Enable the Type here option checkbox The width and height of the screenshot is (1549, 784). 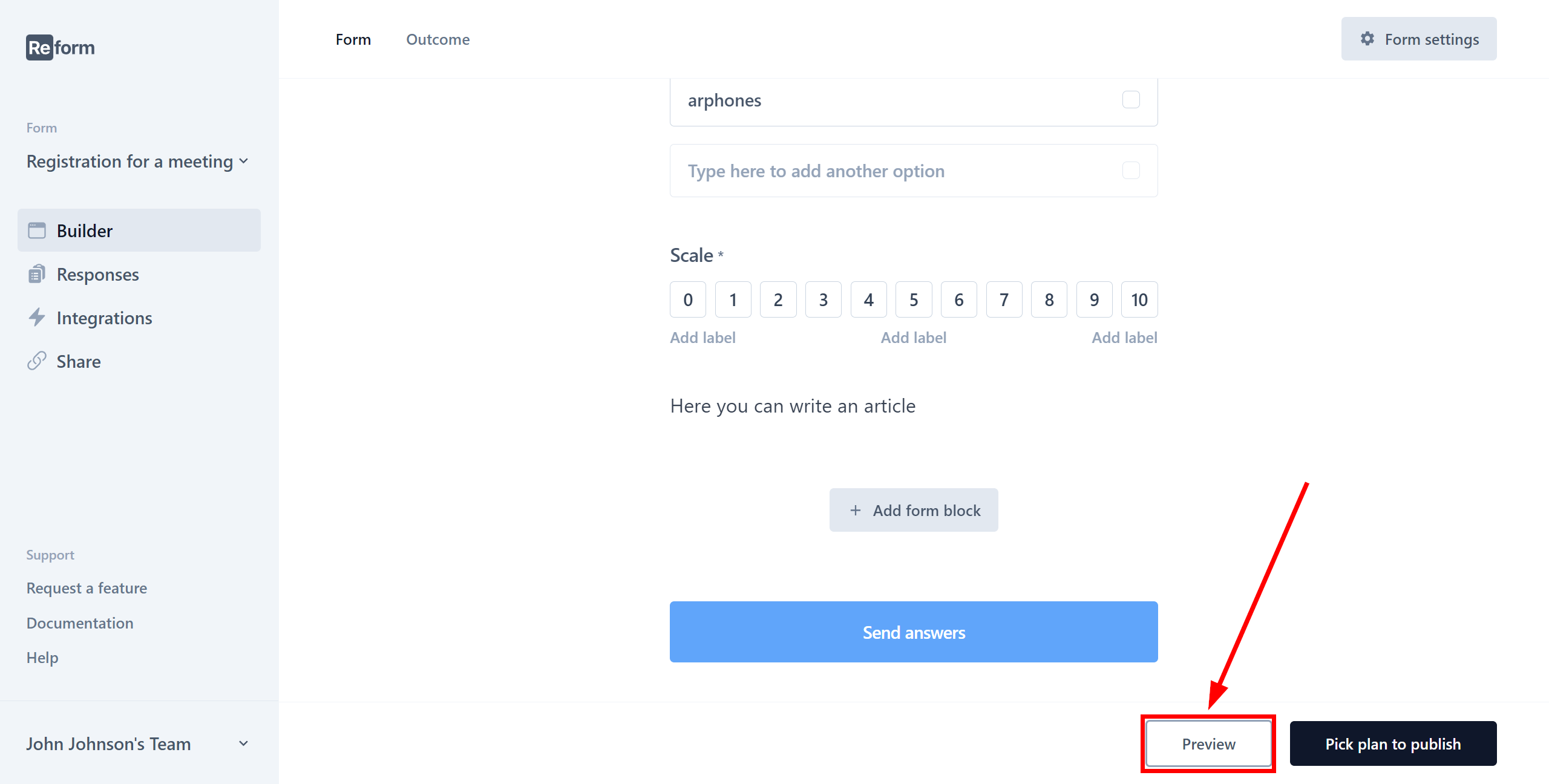(x=1132, y=170)
